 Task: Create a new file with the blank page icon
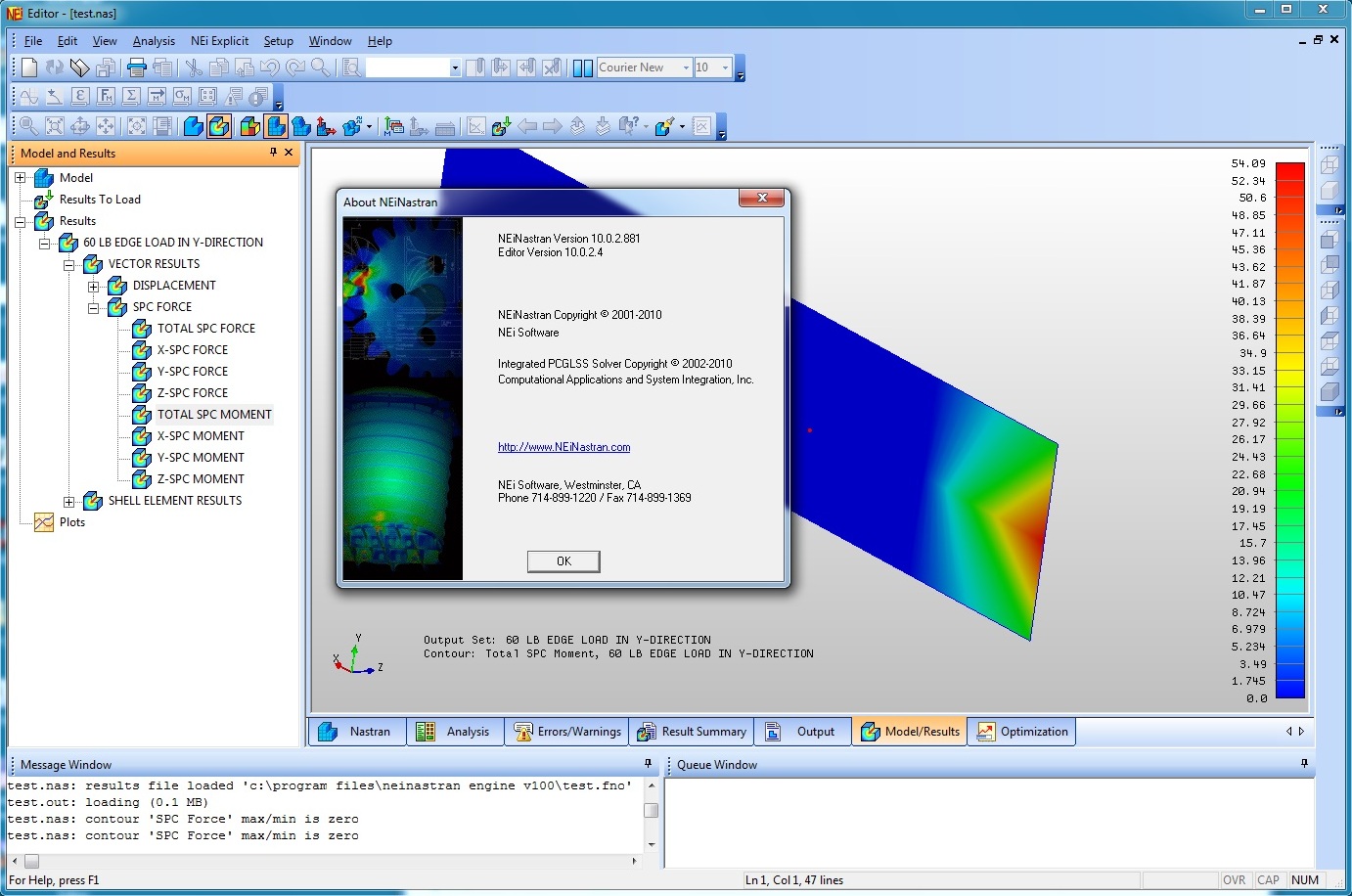29,67
